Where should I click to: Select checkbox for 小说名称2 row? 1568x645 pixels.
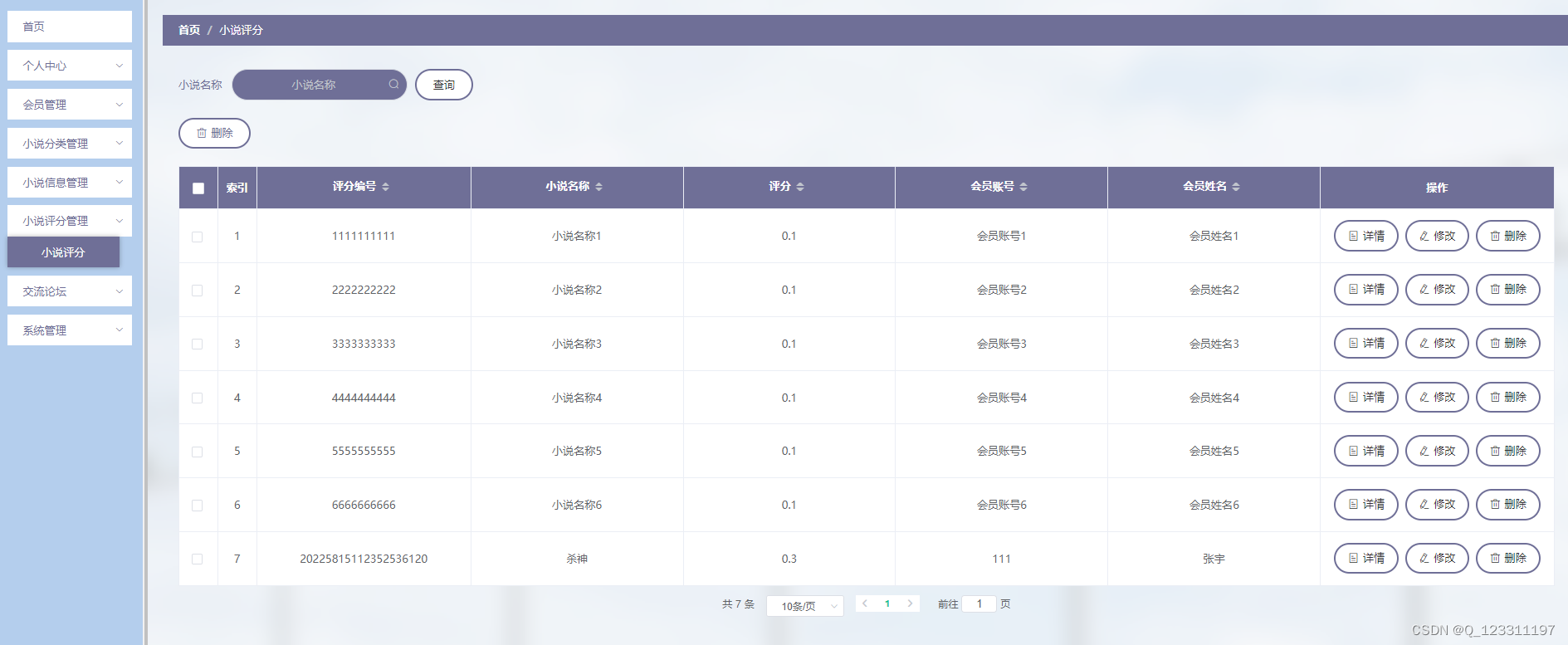tap(198, 291)
